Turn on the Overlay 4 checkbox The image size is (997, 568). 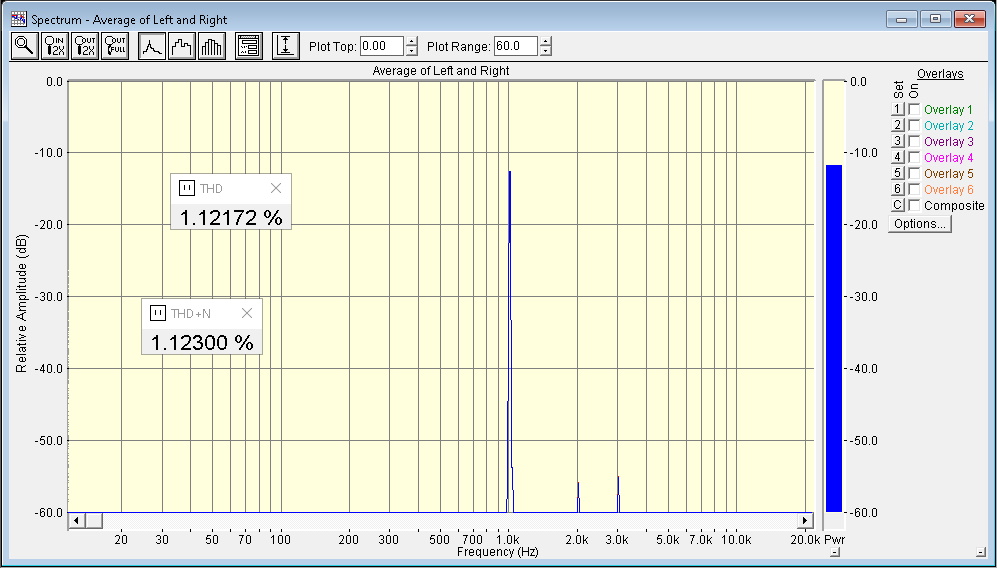click(914, 158)
